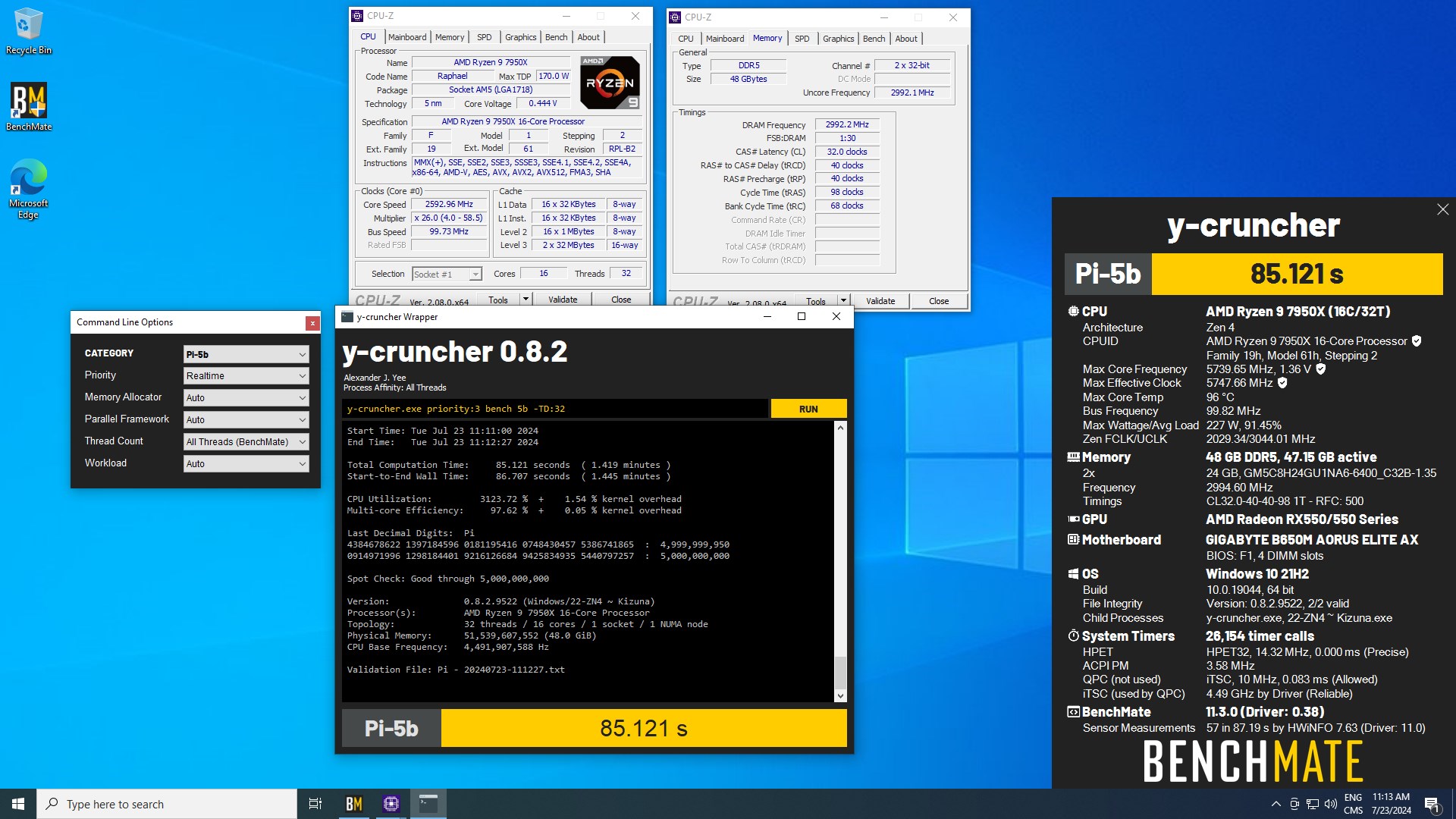
Task: Open the CATEGORY dropdown showing Pi-5b
Action: [x=246, y=354]
